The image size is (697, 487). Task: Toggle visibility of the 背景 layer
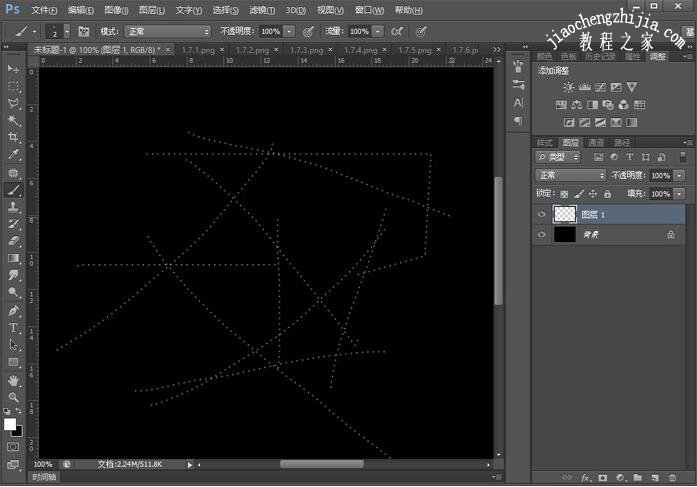click(x=543, y=234)
